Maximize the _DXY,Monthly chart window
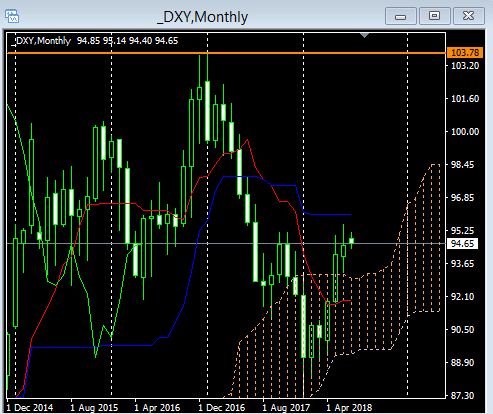Viewport: 493px width, 414px height. (434, 16)
